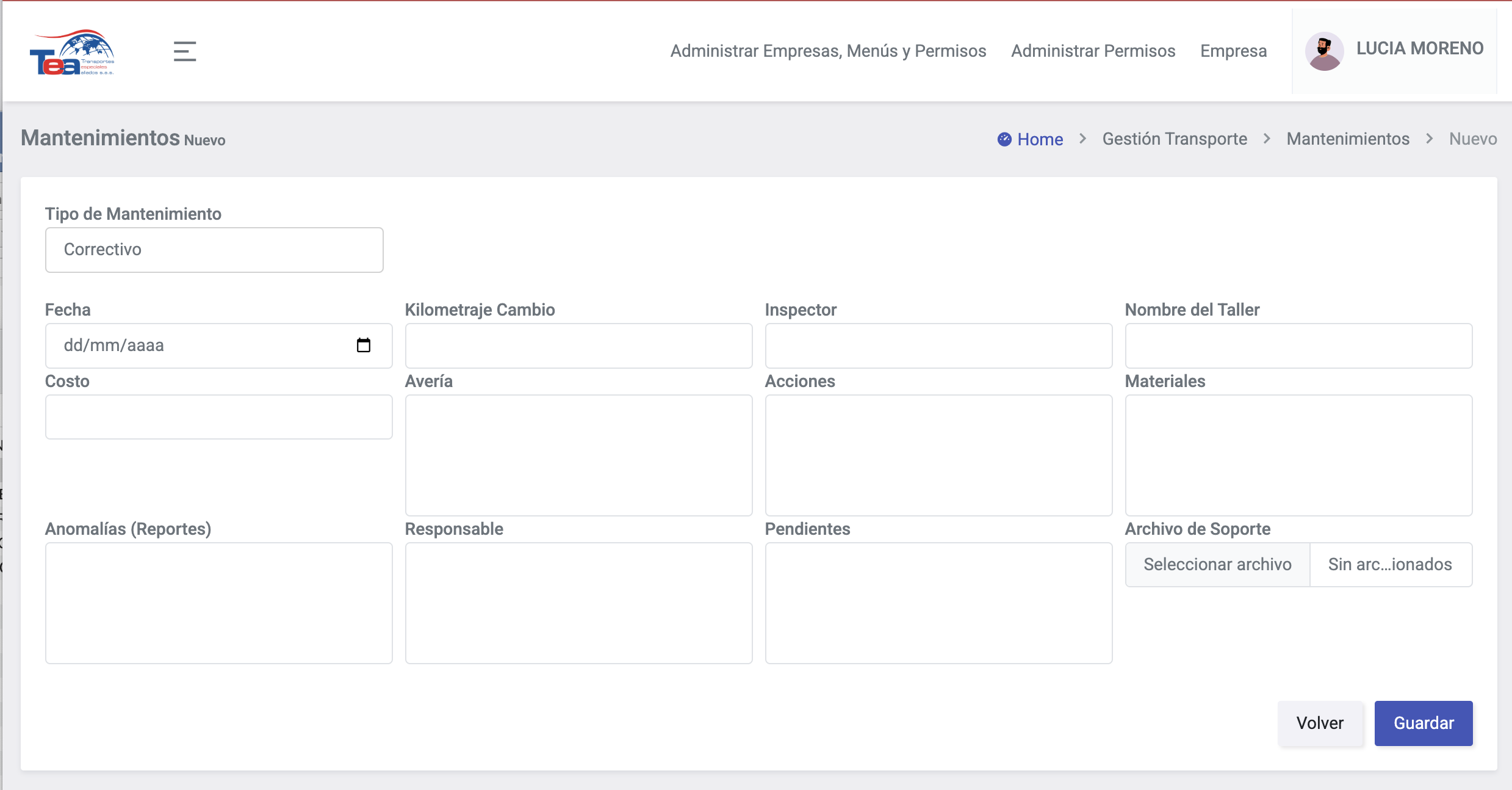1512x790 pixels.
Task: Click the TEA company logo
Action: tap(72, 53)
